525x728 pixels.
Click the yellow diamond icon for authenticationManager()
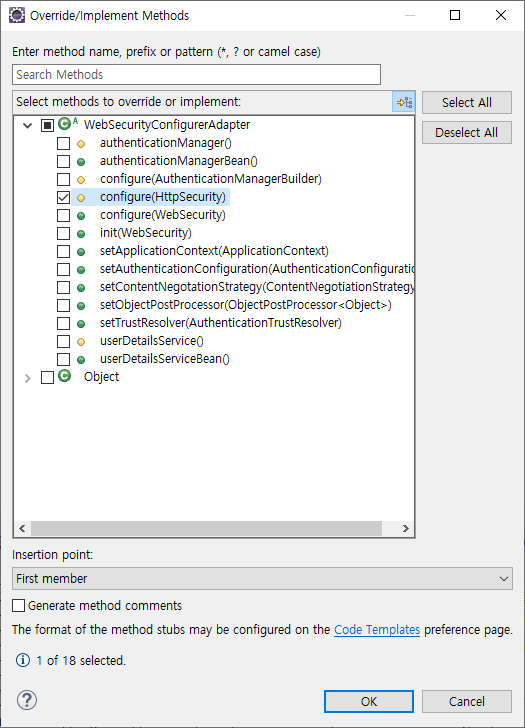click(x=81, y=144)
